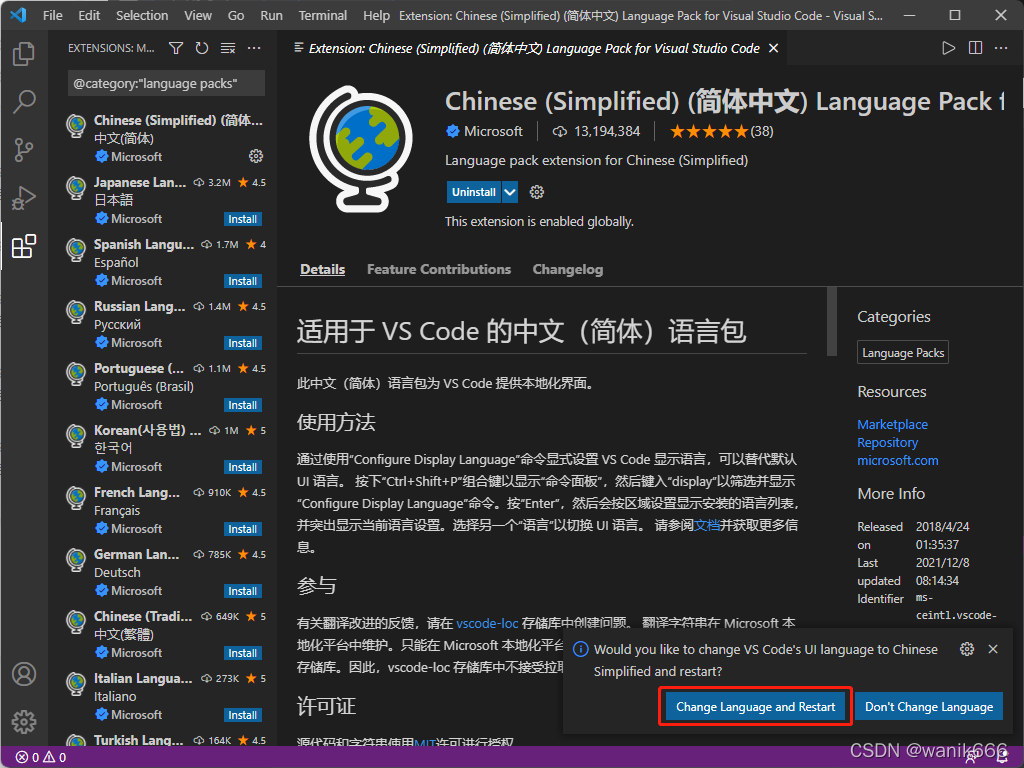The height and width of the screenshot is (768, 1024).
Task: Install the Spanish Language Pack
Action: [x=242, y=281]
